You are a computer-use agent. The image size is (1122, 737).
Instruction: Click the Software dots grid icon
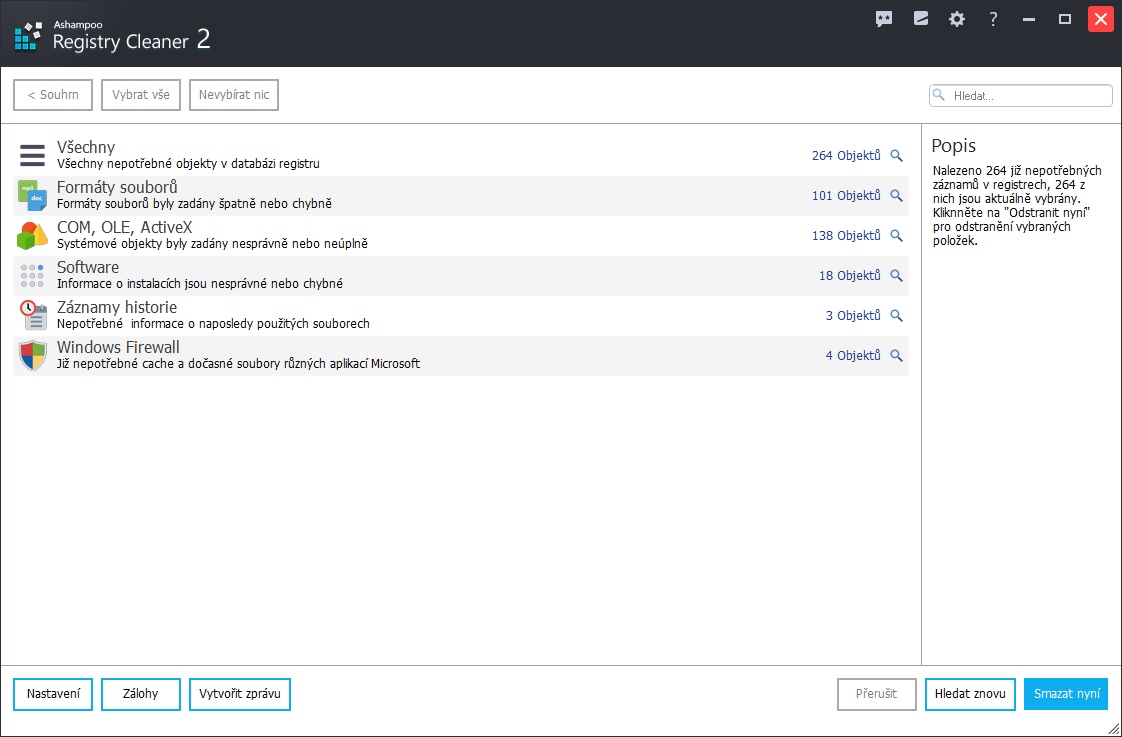[32, 276]
